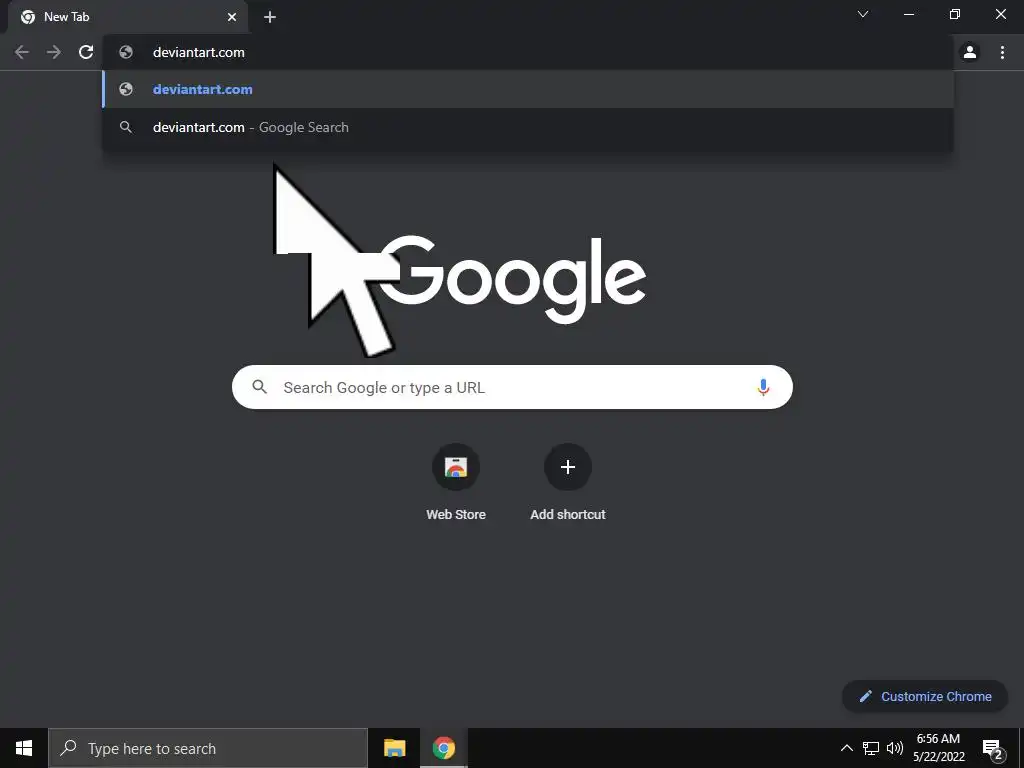The image size is (1024, 768).
Task: Open the Windows Start menu
Action: 24,748
